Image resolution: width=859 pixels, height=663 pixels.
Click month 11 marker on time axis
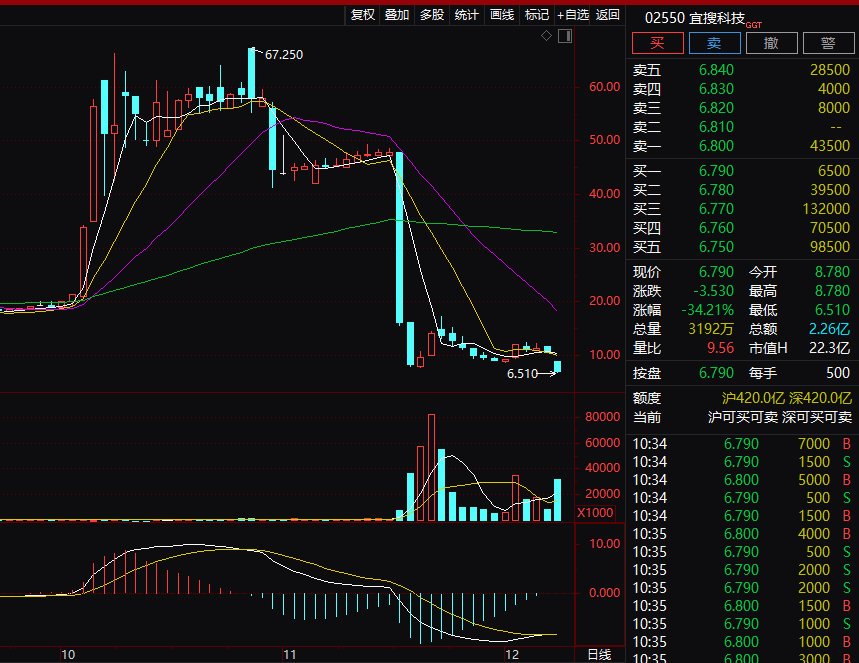[290, 654]
